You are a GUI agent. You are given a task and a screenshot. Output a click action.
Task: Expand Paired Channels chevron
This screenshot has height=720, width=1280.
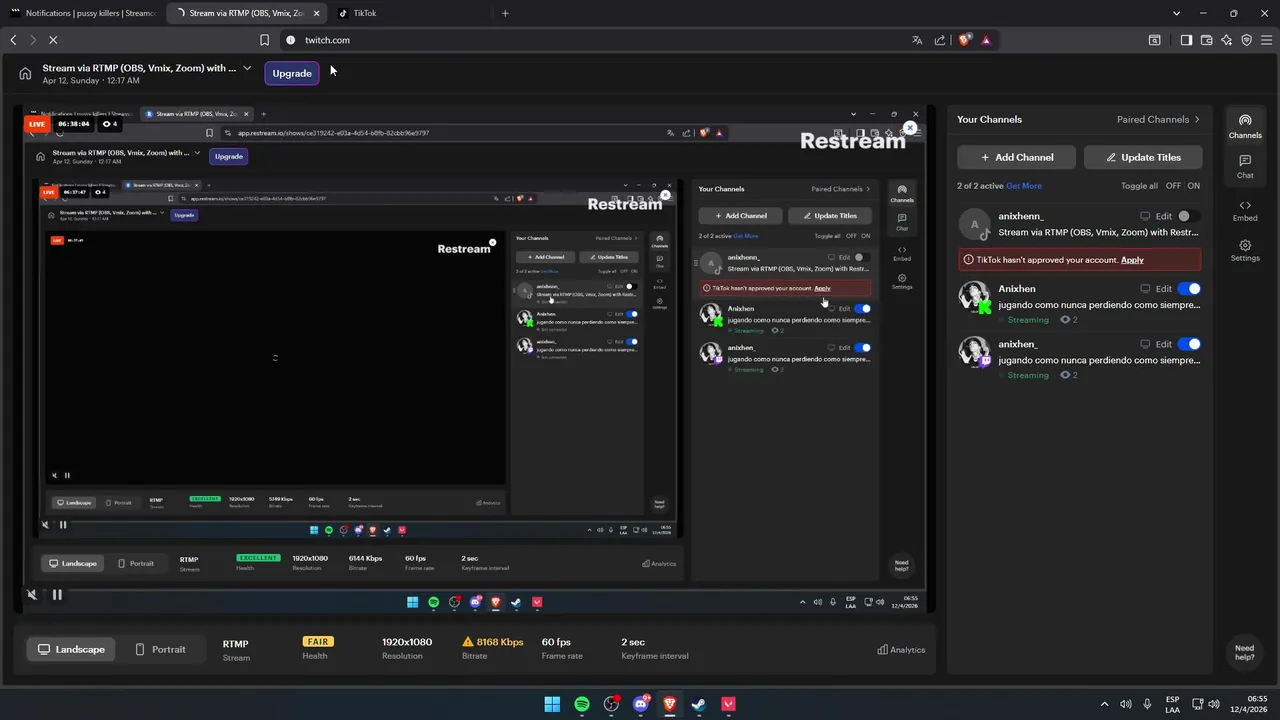pyautogui.click(x=1197, y=119)
